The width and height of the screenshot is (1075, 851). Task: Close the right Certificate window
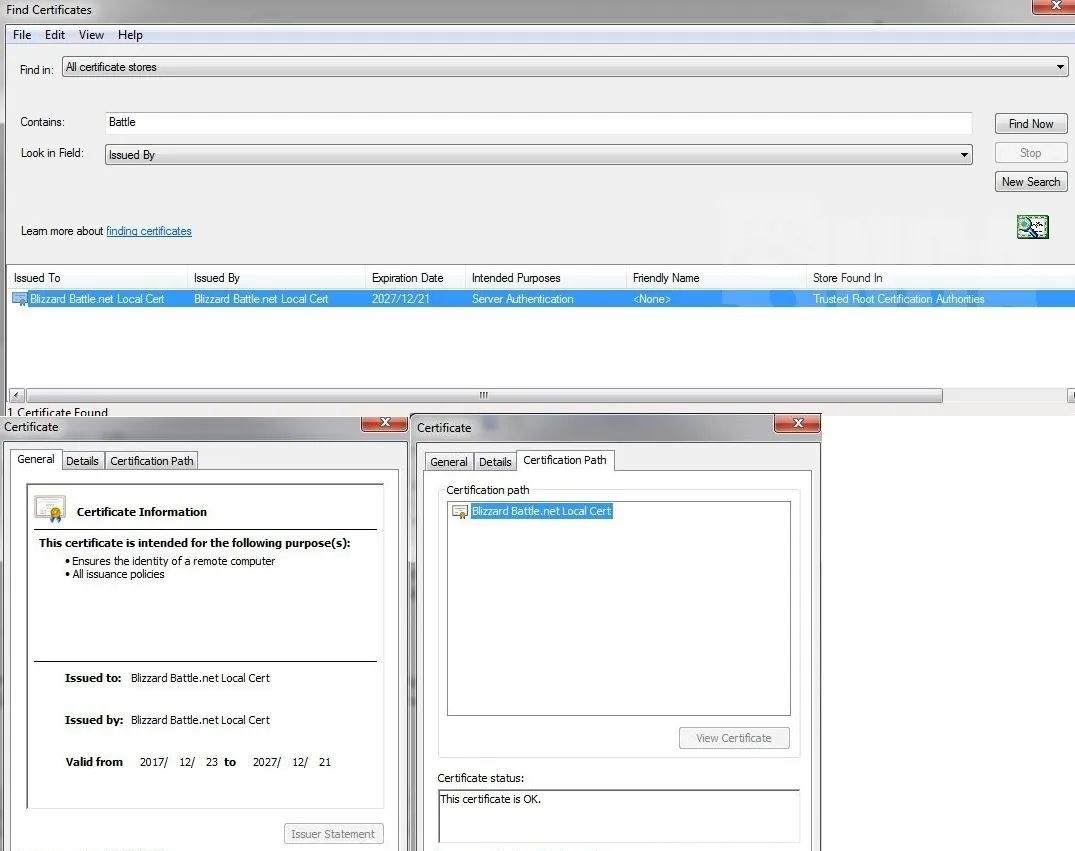(x=797, y=424)
